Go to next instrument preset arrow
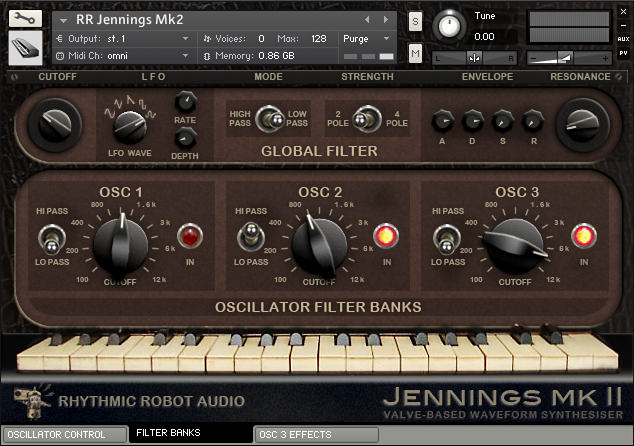This screenshot has height=446, width=634. (x=385, y=19)
